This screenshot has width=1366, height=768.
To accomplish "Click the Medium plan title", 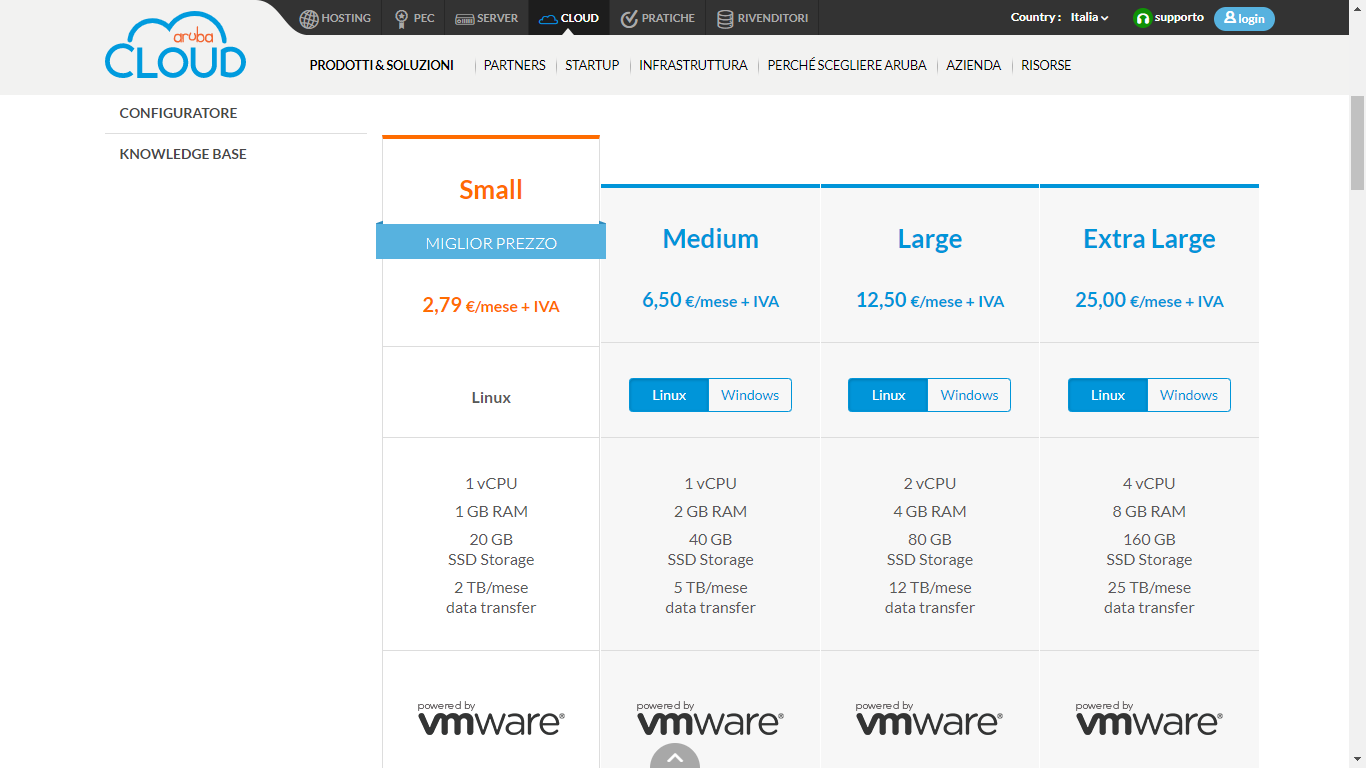I will click(x=710, y=238).
